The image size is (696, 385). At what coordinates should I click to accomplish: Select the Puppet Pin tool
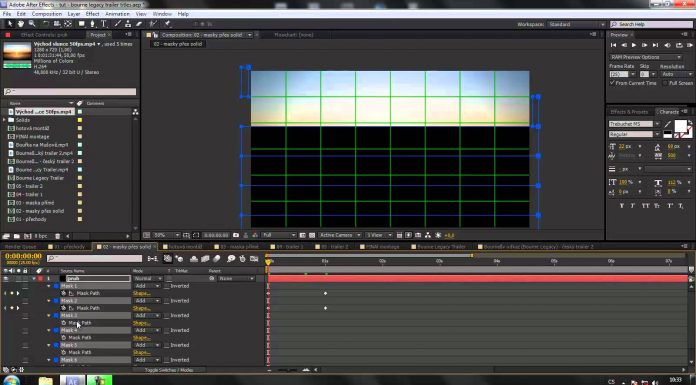pyautogui.click(x=167, y=24)
